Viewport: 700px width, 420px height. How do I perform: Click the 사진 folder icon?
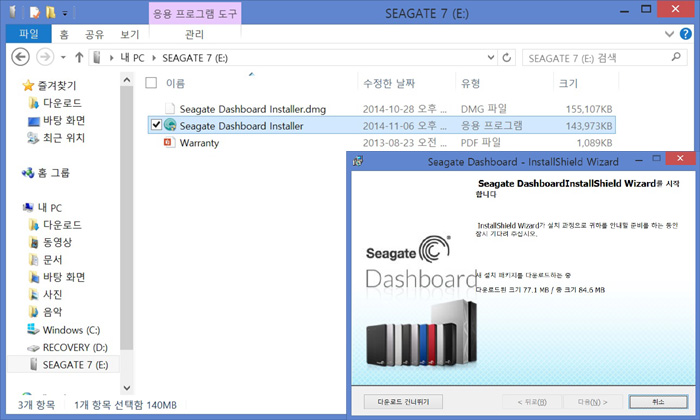(x=33, y=295)
